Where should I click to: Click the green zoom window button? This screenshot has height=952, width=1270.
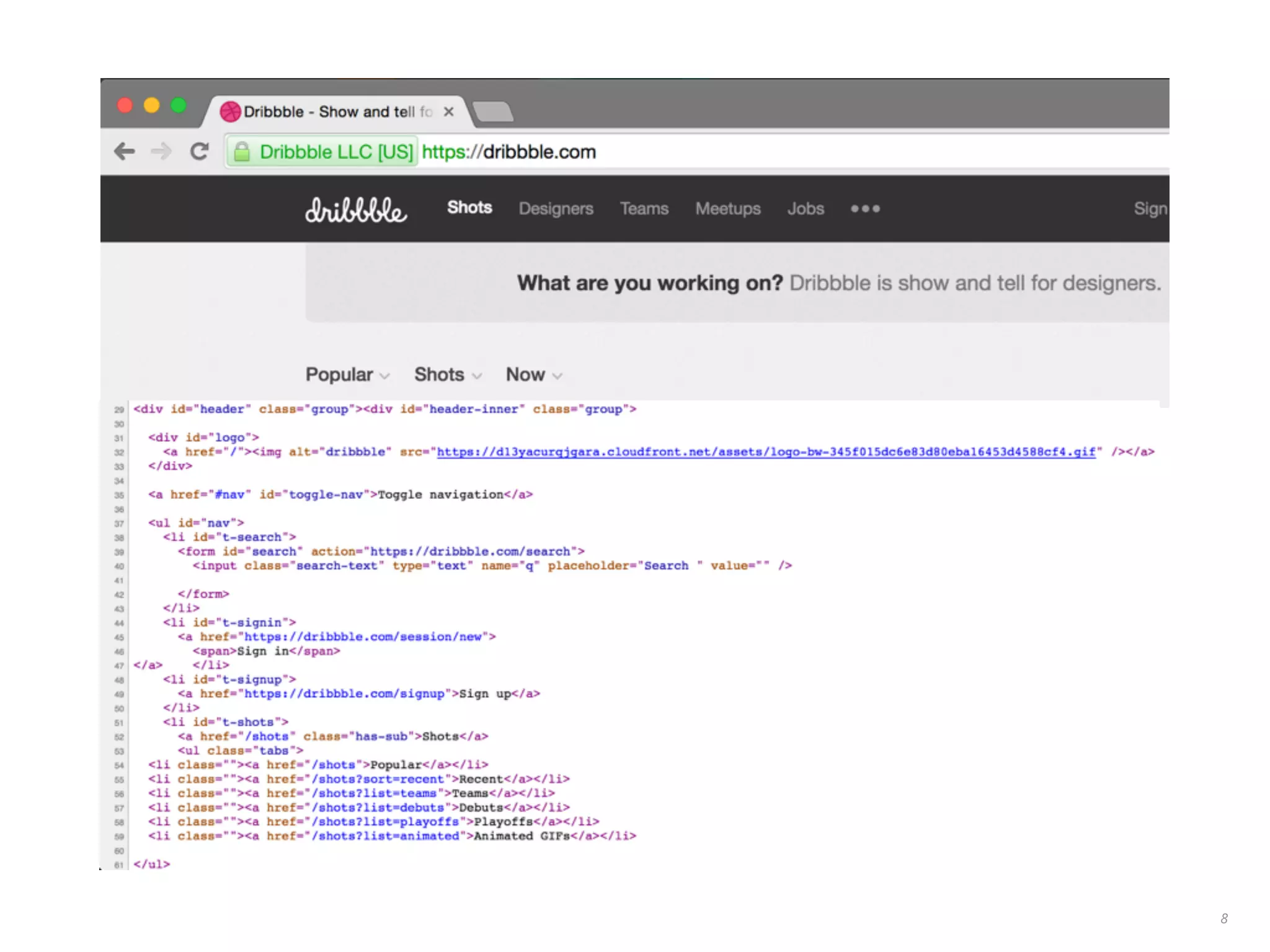[x=179, y=105]
